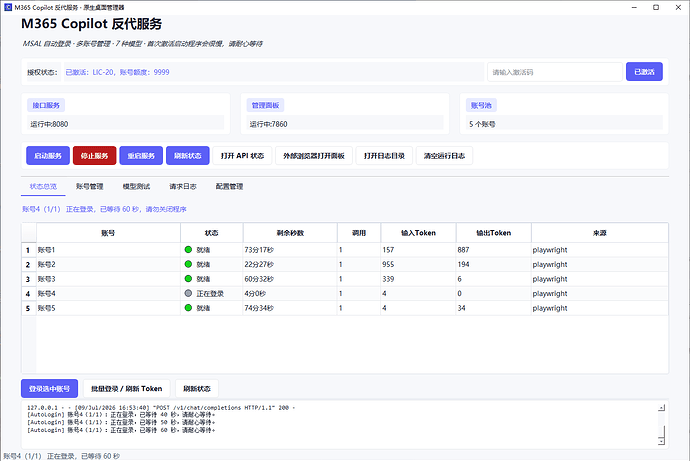Select the 账号2 cell
Image resolution: width=690 pixels, height=461 pixels.
(x=108, y=264)
